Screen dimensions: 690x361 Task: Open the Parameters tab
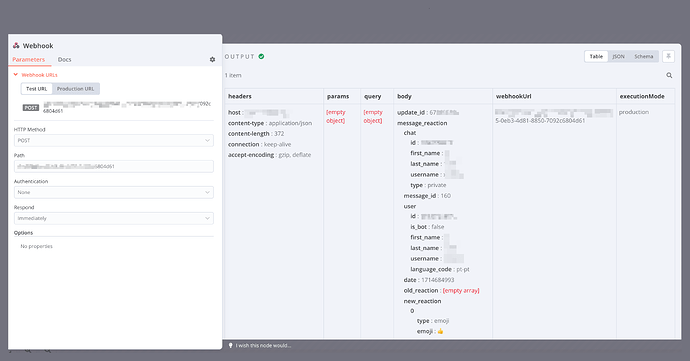click(x=29, y=59)
